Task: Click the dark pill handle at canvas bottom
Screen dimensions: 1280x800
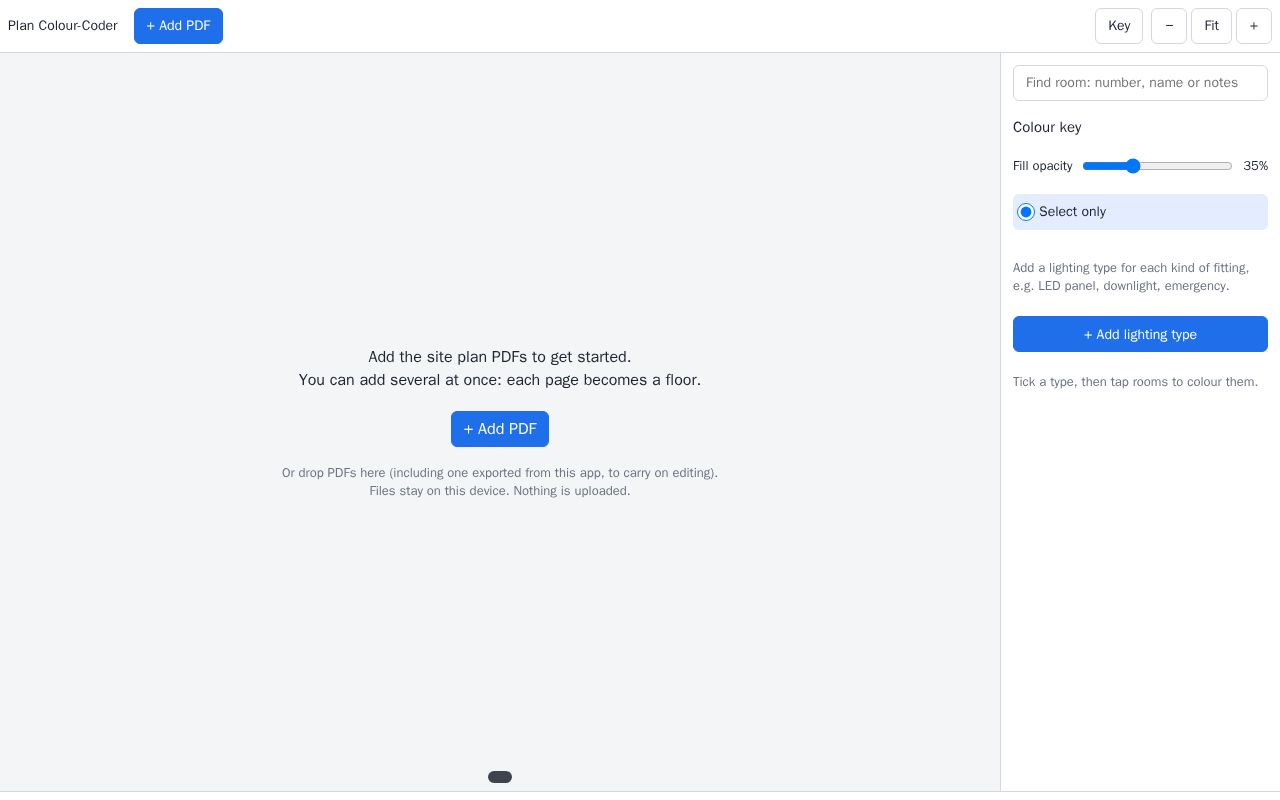Action: pos(500,777)
